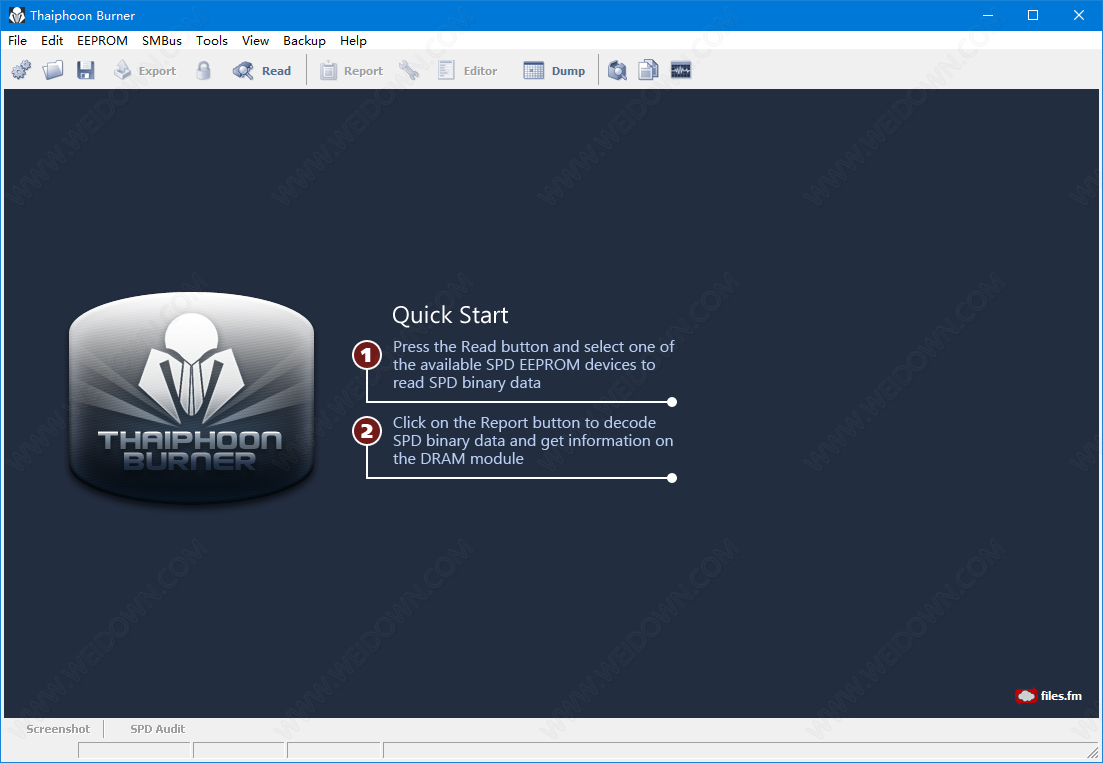The height and width of the screenshot is (763, 1103).
Task: Click the Read button in toolbar
Action: [262, 70]
